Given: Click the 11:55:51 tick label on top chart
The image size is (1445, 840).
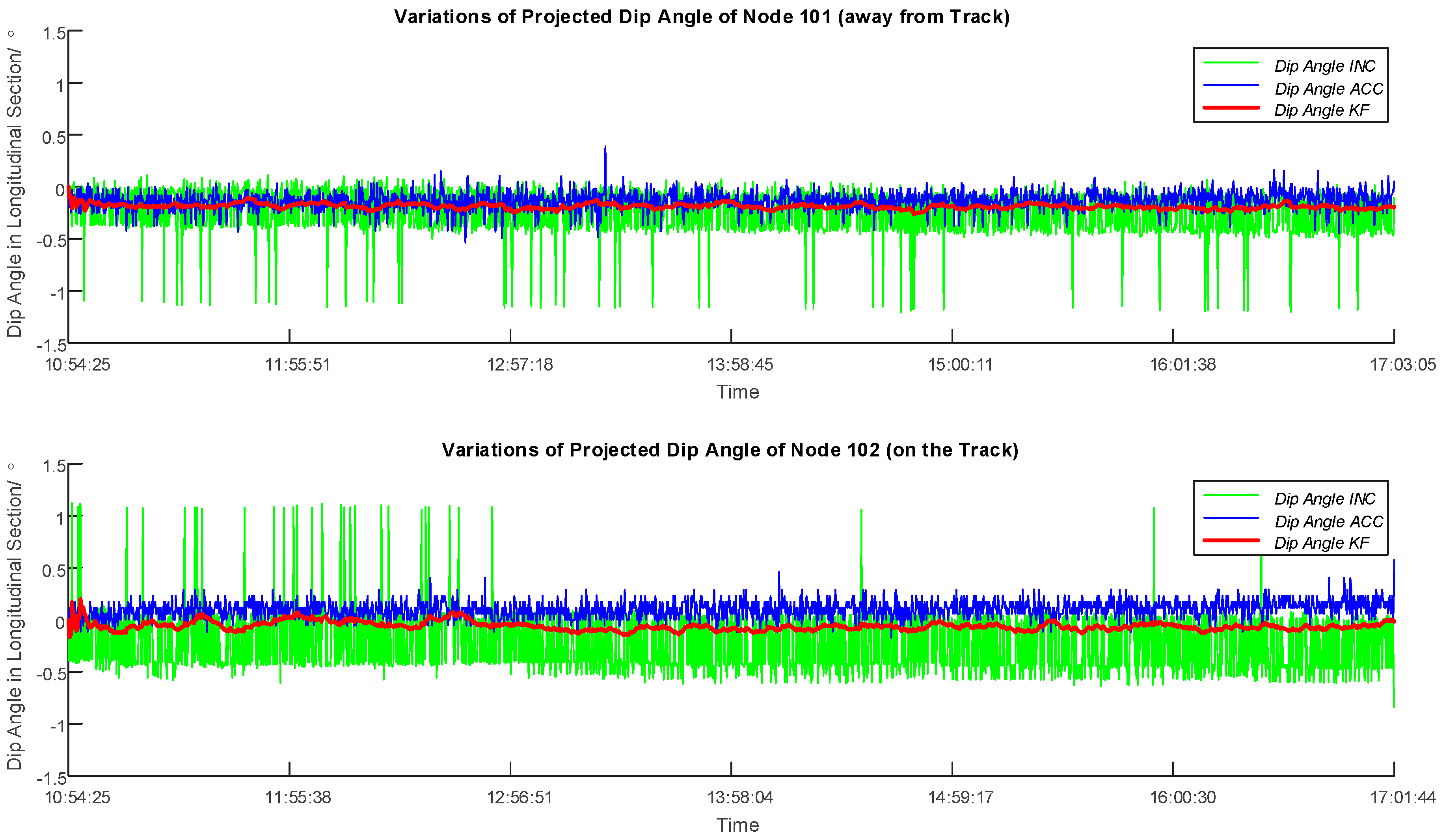Looking at the screenshot, I should (x=298, y=365).
